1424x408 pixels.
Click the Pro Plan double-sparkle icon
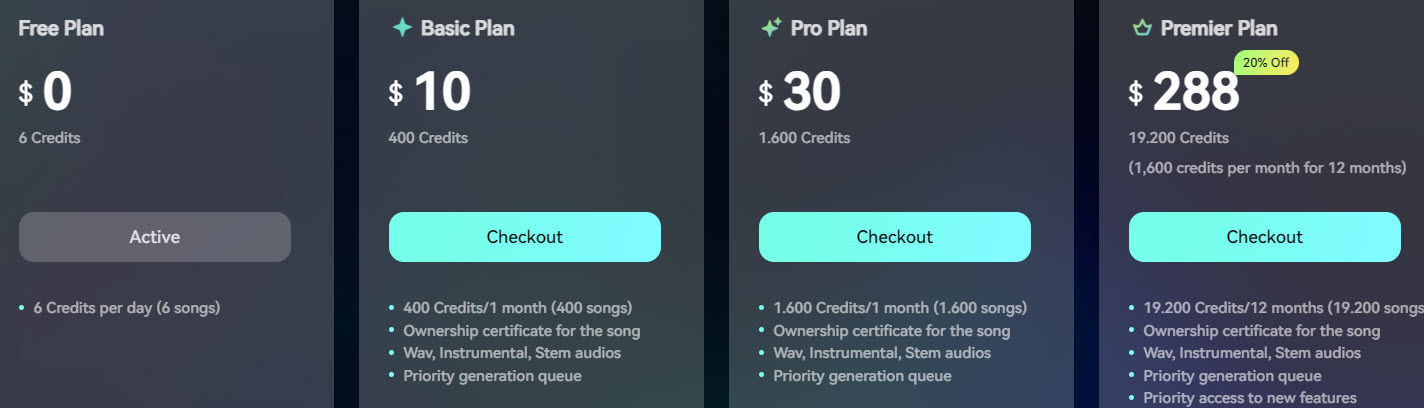[771, 28]
